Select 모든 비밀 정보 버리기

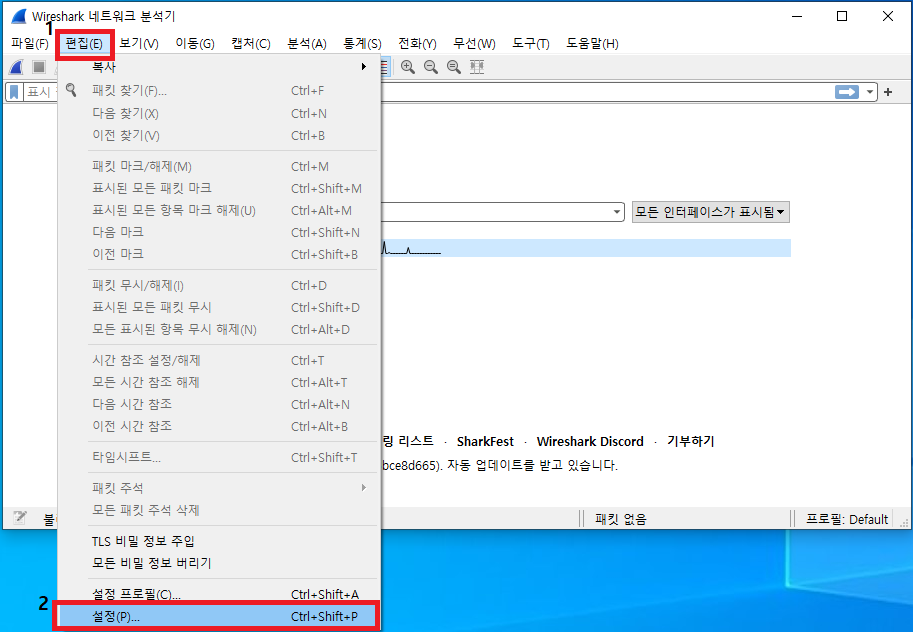tap(219, 563)
